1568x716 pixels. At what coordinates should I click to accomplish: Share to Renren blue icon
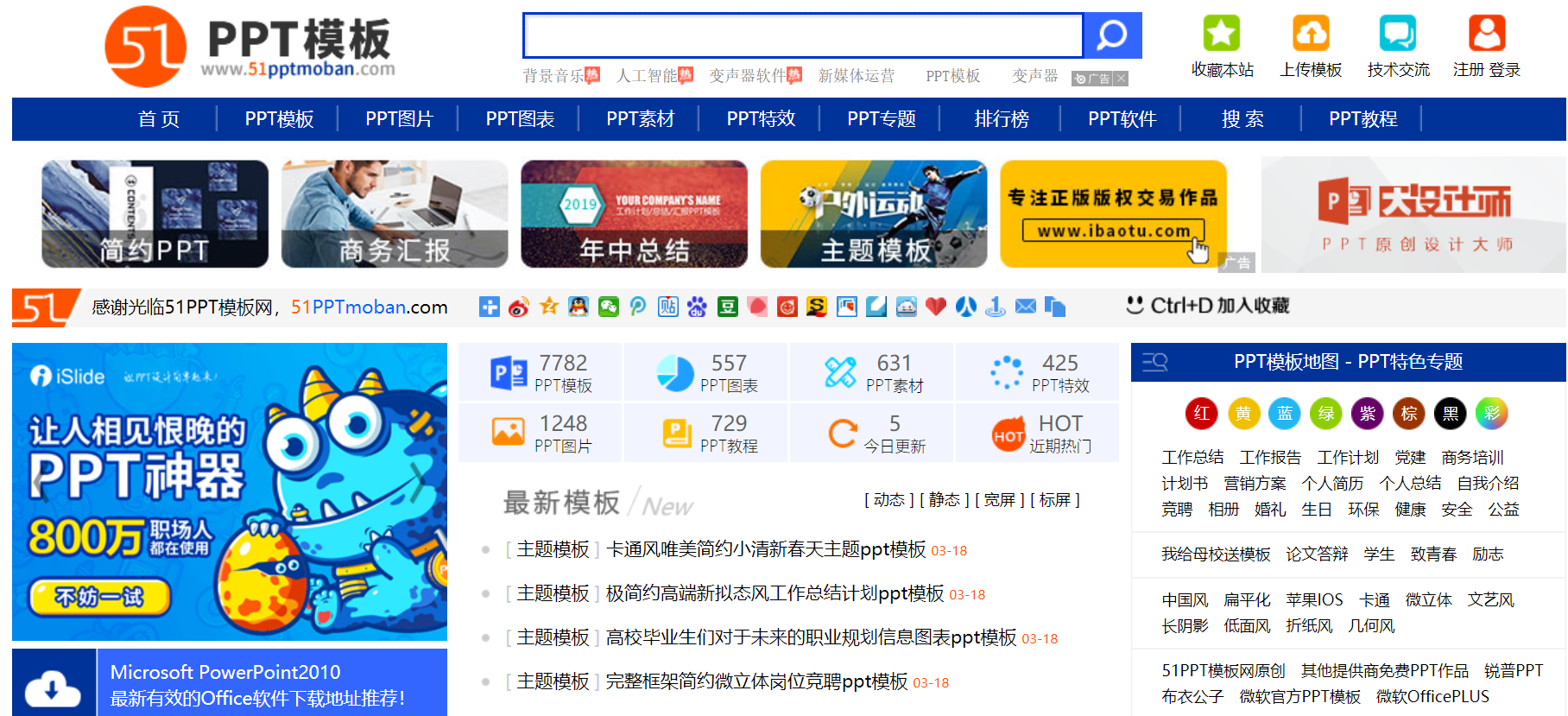point(966,307)
